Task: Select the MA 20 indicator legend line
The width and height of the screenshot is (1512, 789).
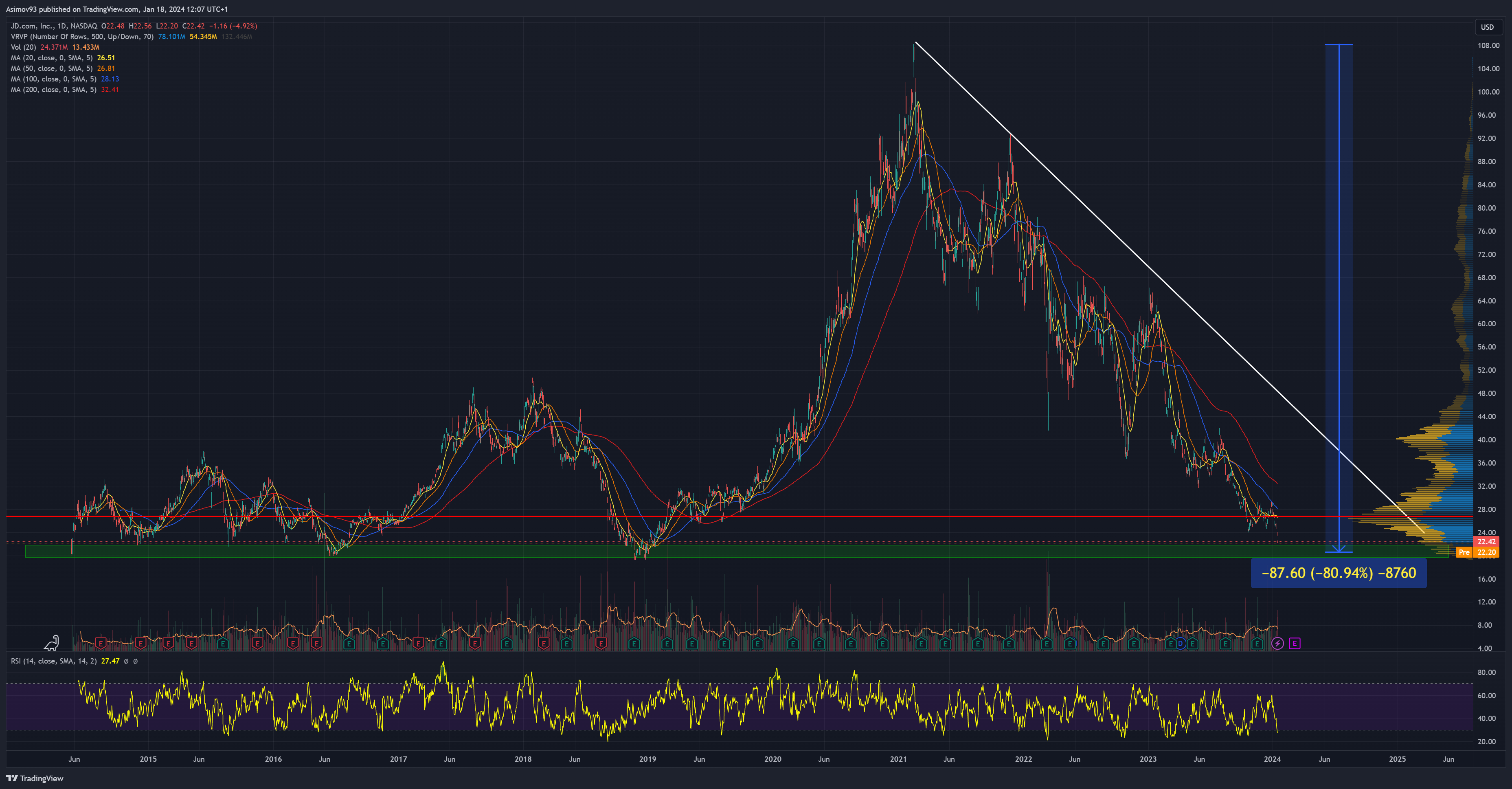Action: tap(52, 57)
